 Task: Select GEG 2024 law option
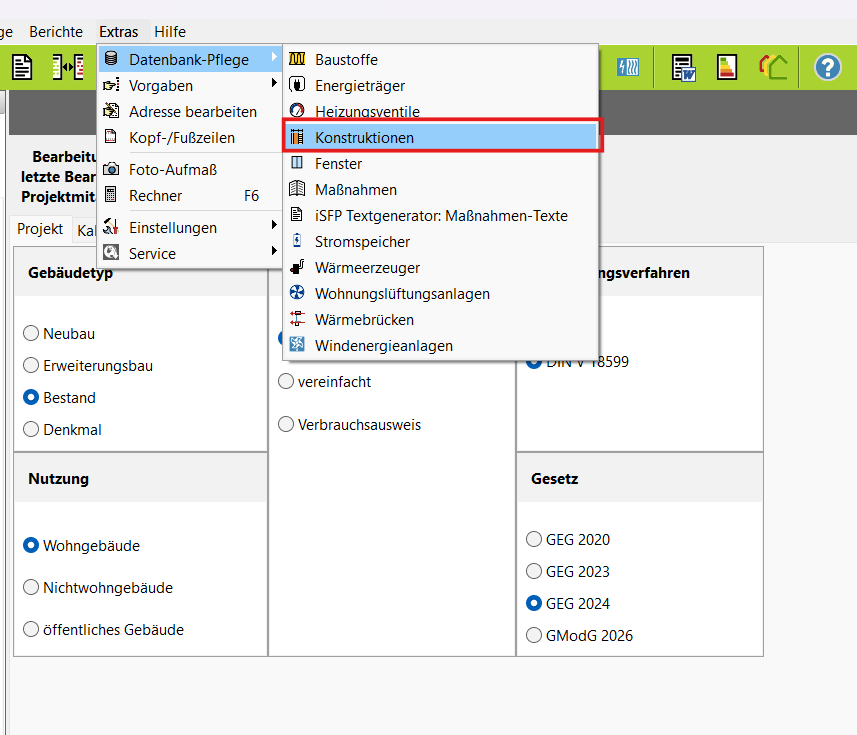(534, 603)
